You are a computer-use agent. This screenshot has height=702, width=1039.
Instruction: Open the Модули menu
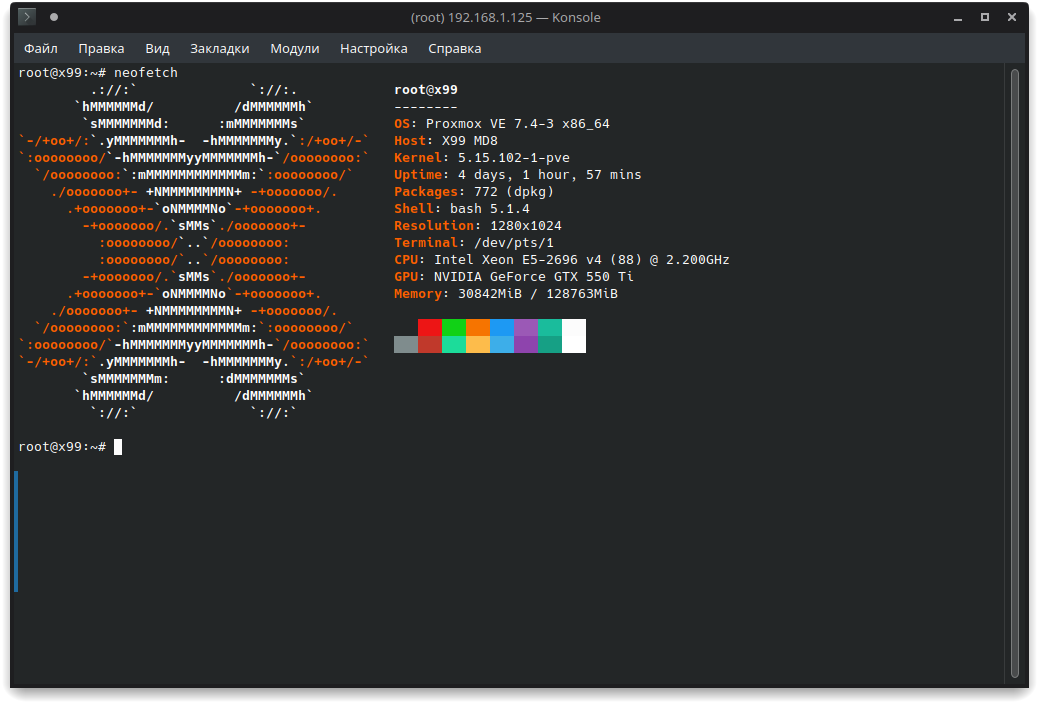(x=295, y=48)
